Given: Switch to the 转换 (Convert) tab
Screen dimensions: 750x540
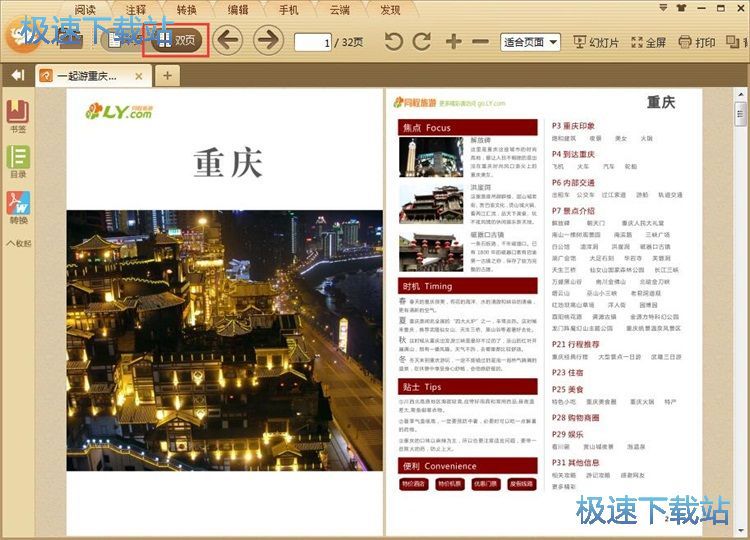Looking at the screenshot, I should pos(187,10).
